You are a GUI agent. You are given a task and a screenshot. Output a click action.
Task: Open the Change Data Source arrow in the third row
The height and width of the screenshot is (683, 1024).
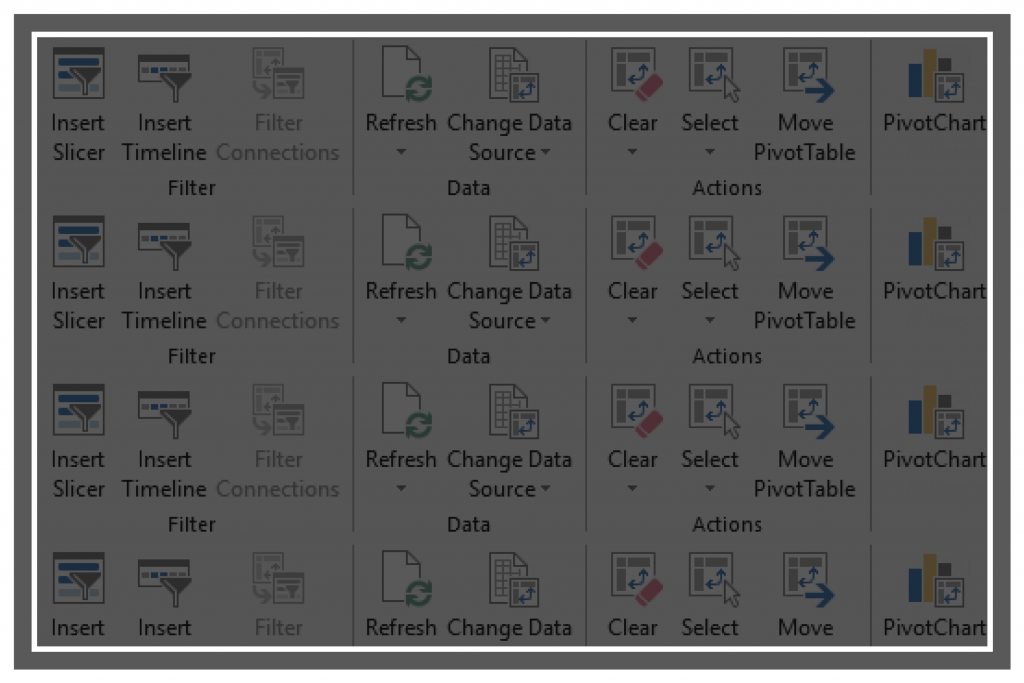[546, 489]
